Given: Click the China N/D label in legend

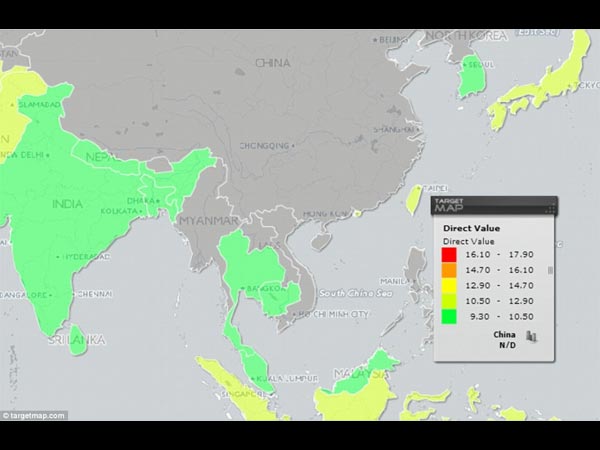Looking at the screenshot, I should click(x=507, y=339).
